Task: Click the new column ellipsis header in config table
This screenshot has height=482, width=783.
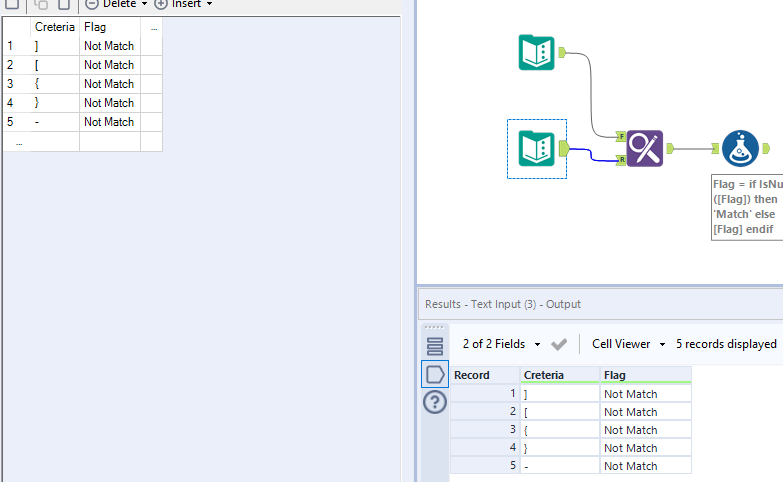Action: (x=152, y=27)
